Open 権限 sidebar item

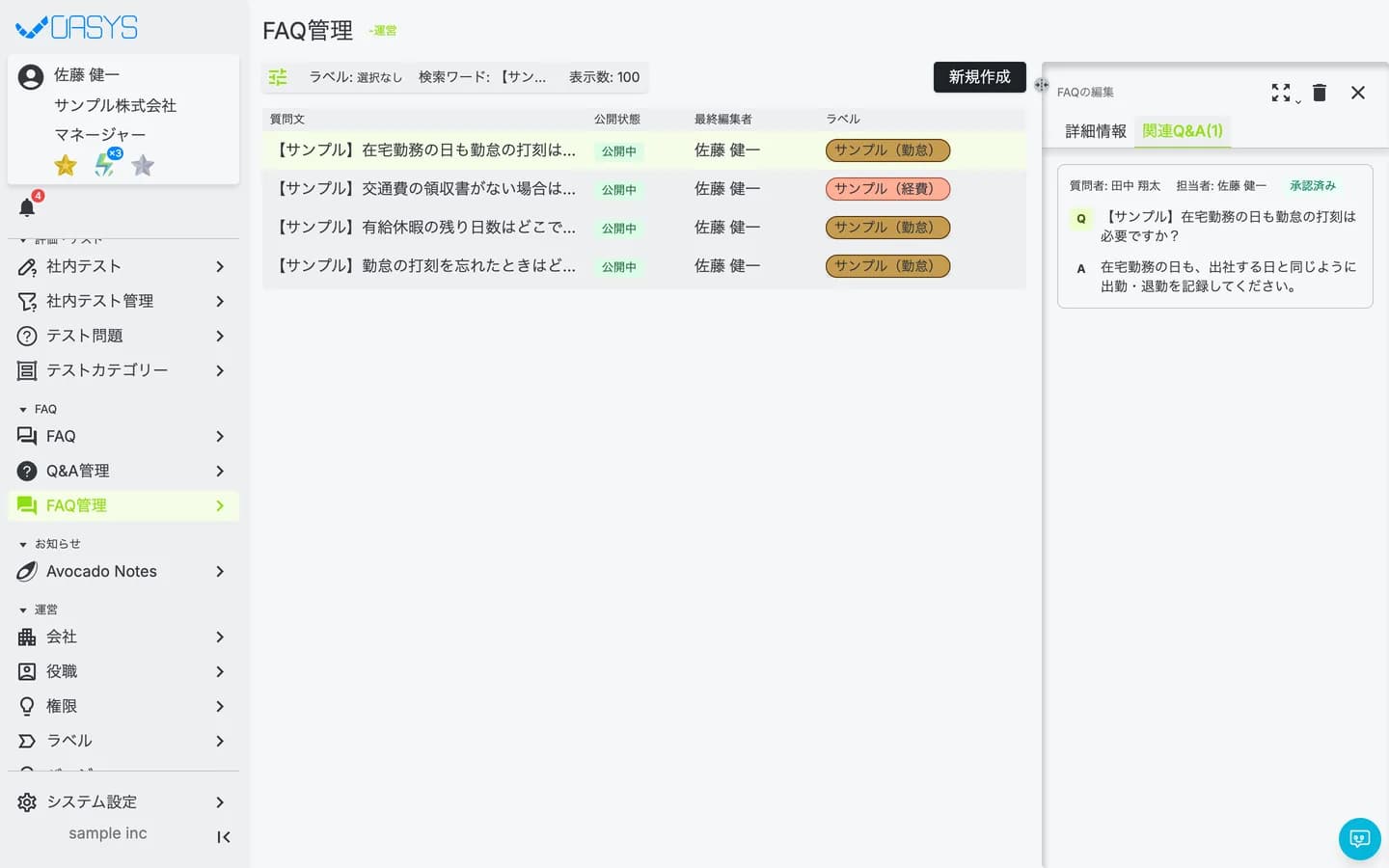point(123,706)
